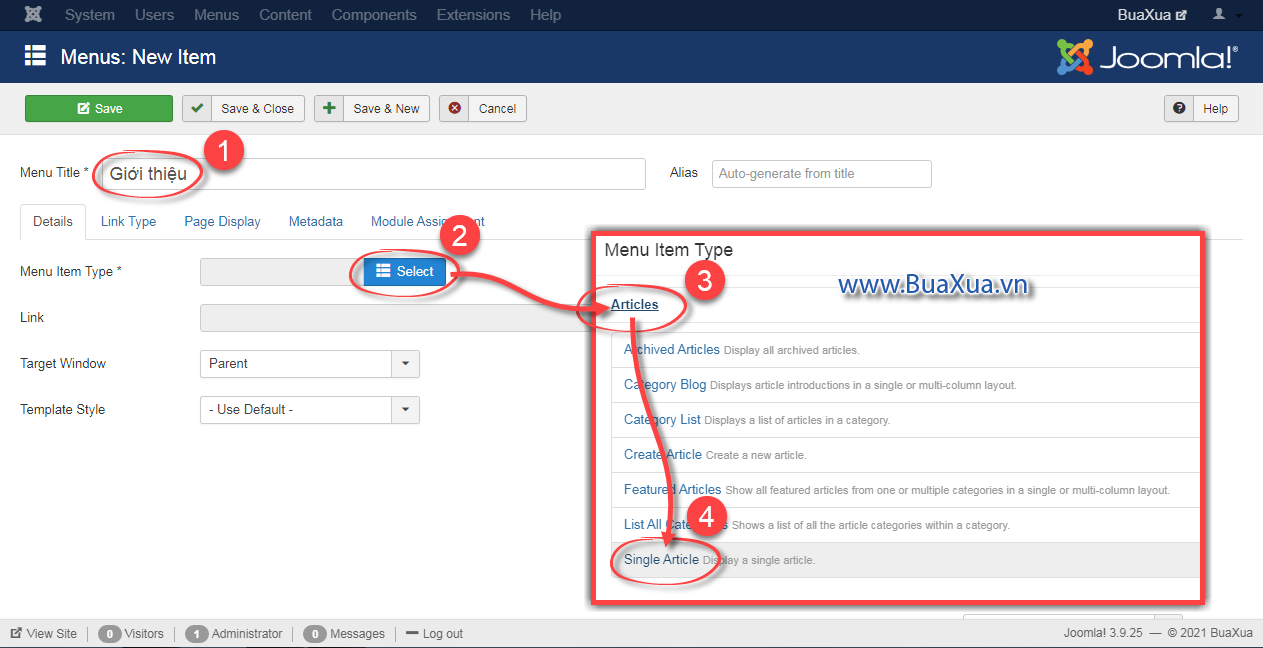Image resolution: width=1263 pixels, height=648 pixels.
Task: Switch to the Details tab
Action: click(x=53, y=222)
